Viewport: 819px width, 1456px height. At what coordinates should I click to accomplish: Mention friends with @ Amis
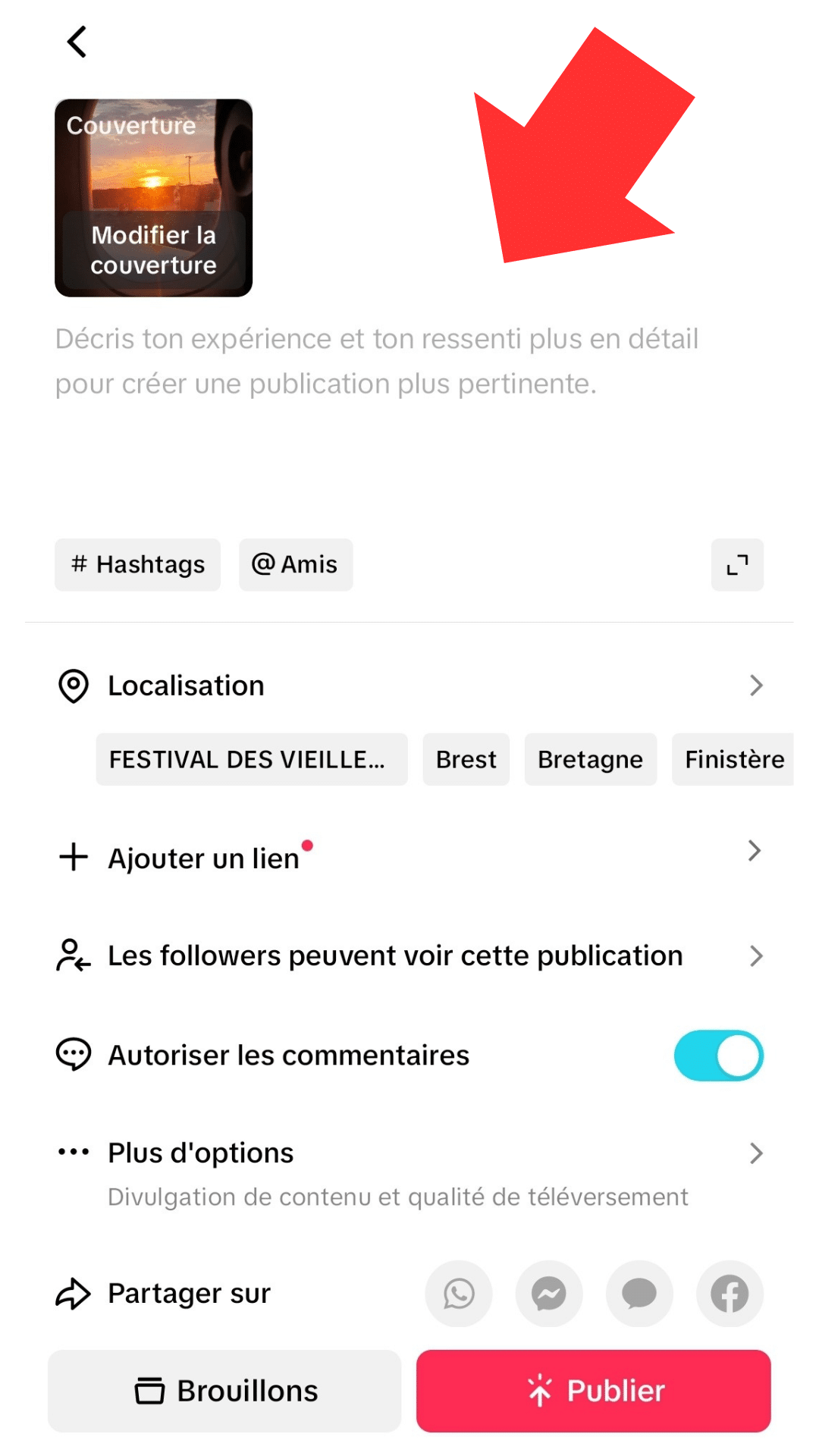point(296,565)
